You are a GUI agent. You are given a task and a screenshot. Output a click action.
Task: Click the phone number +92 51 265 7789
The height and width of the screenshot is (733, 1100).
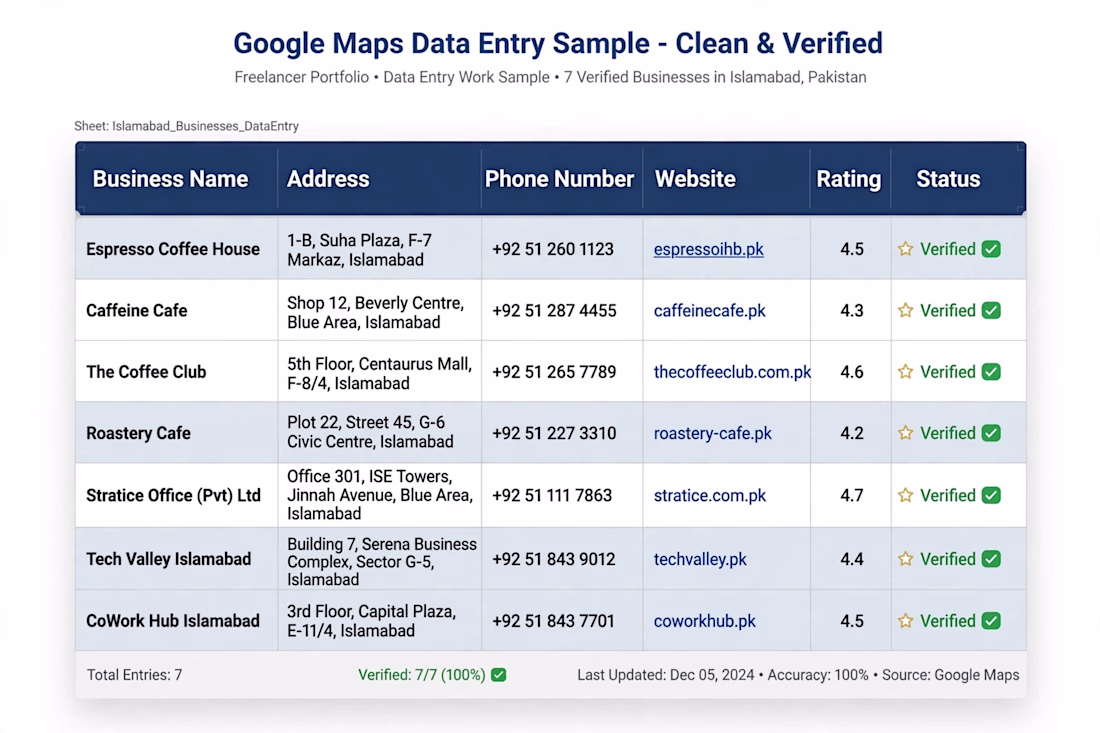[x=554, y=372]
